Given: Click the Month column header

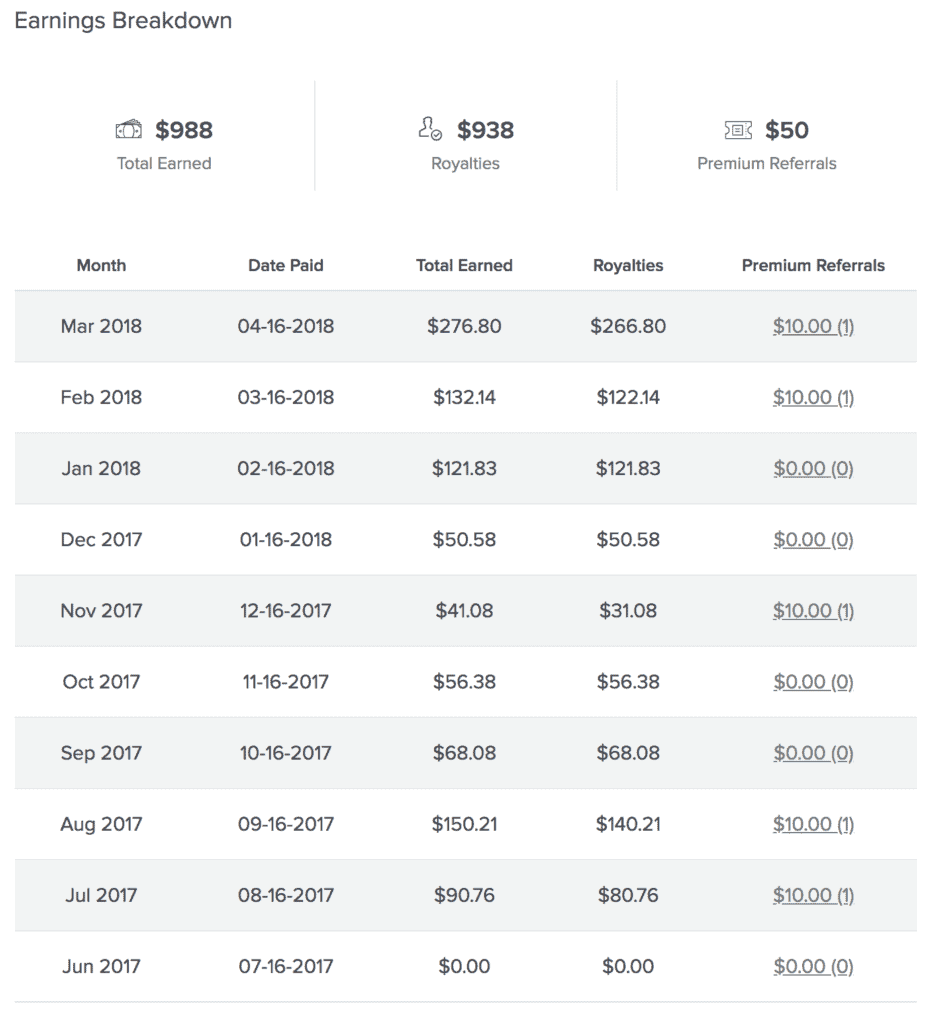Looking at the screenshot, I should pos(101,265).
